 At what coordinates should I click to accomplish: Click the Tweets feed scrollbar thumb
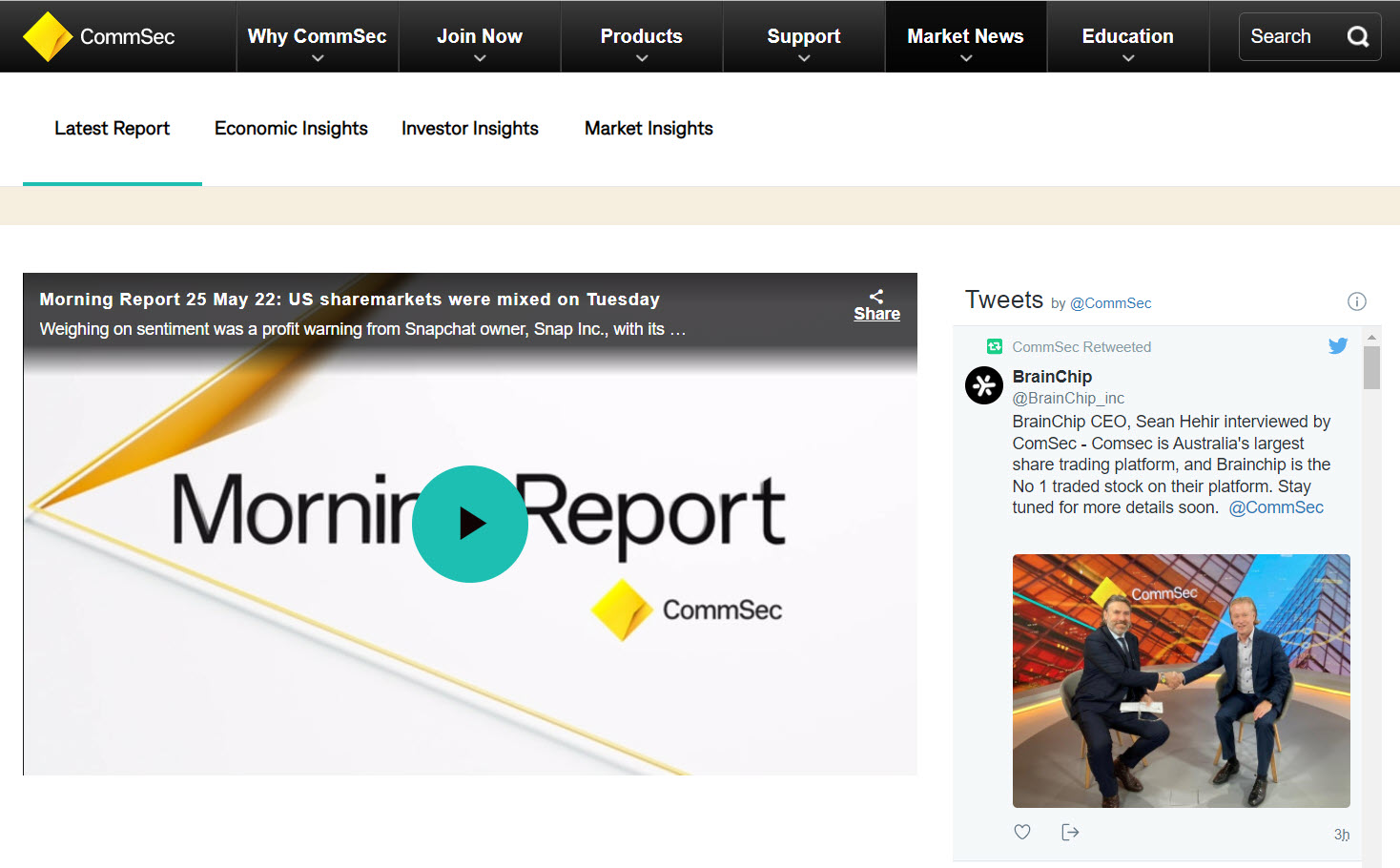tap(1371, 367)
